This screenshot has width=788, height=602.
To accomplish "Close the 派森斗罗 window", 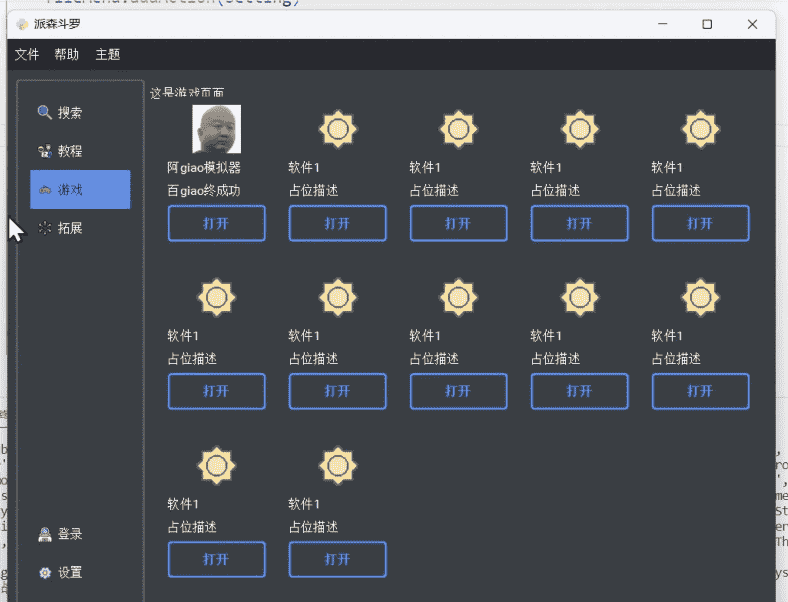I will tap(752, 24).
